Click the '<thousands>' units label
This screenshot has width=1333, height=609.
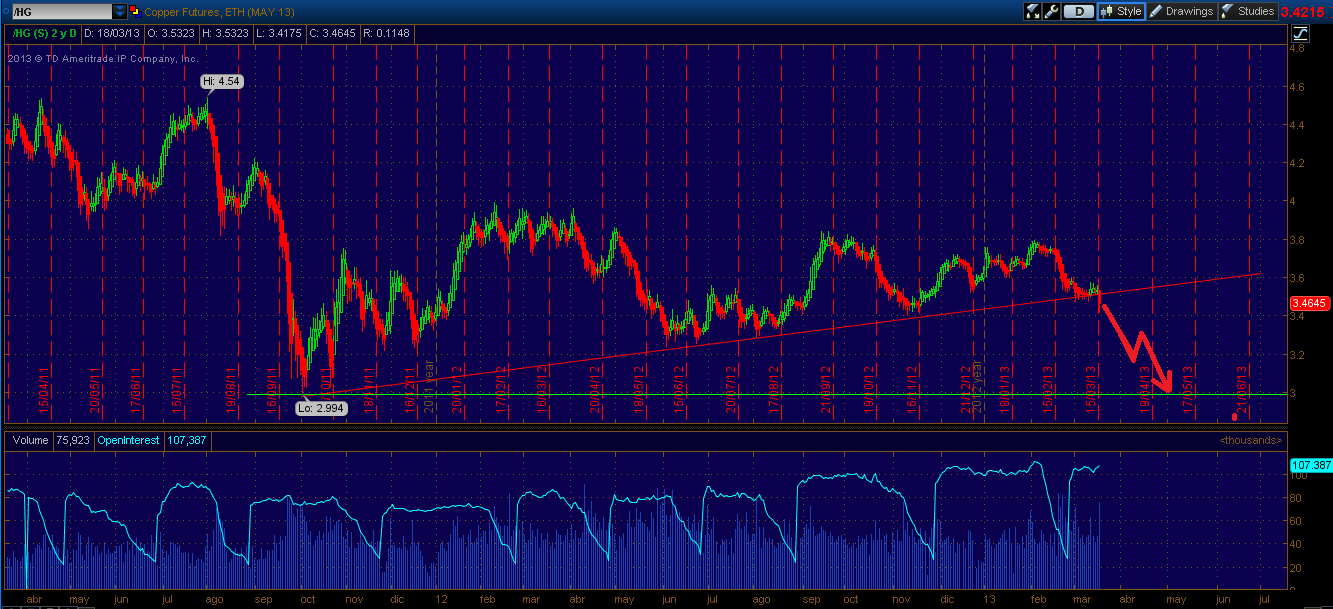(1250, 440)
